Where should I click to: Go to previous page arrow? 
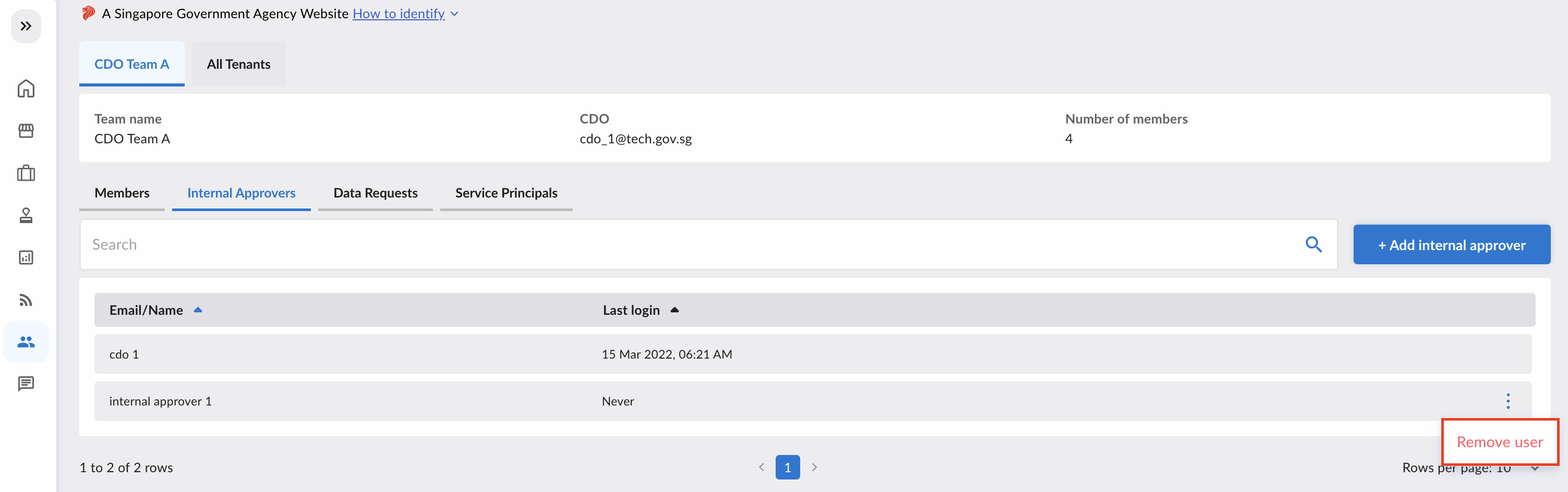coord(761,467)
